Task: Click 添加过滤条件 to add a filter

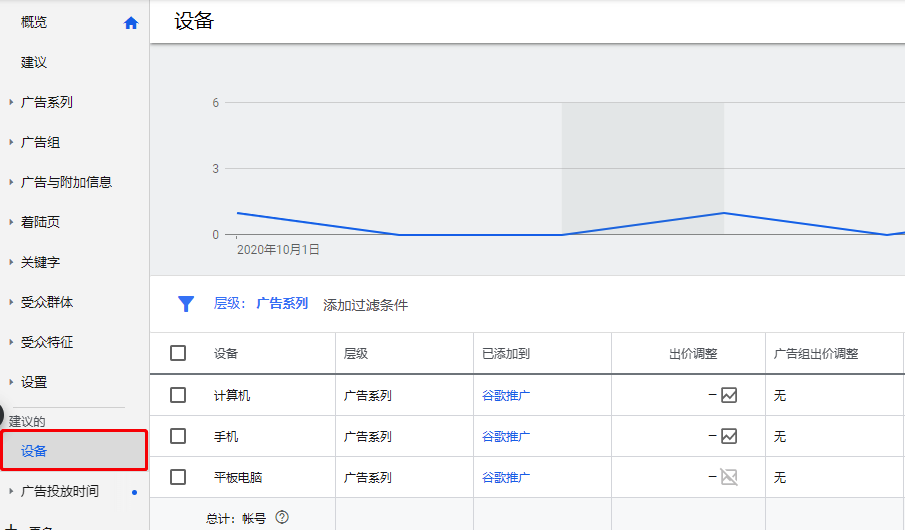Action: point(365,305)
